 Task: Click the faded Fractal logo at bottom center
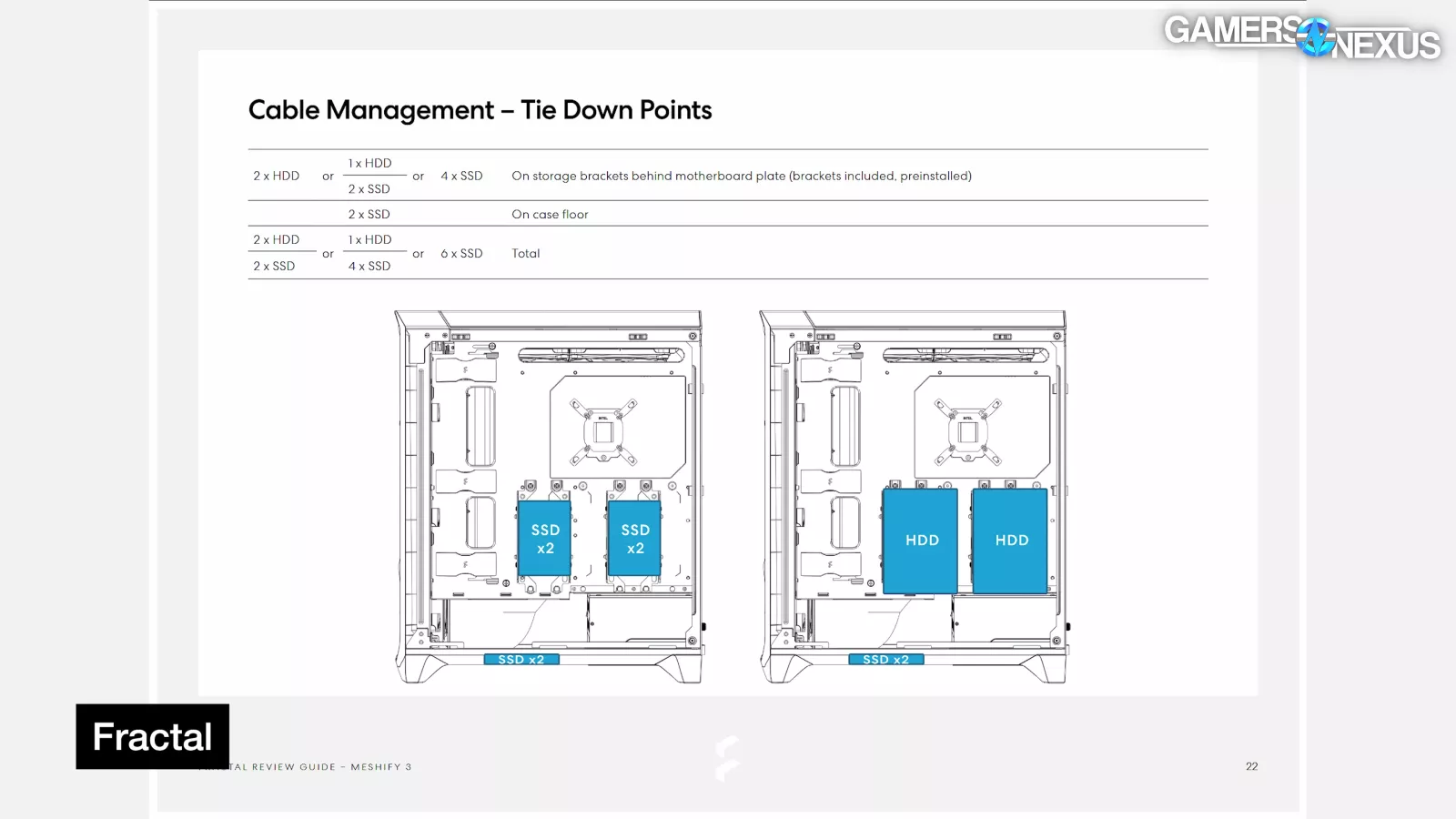pyautogui.click(x=726, y=758)
